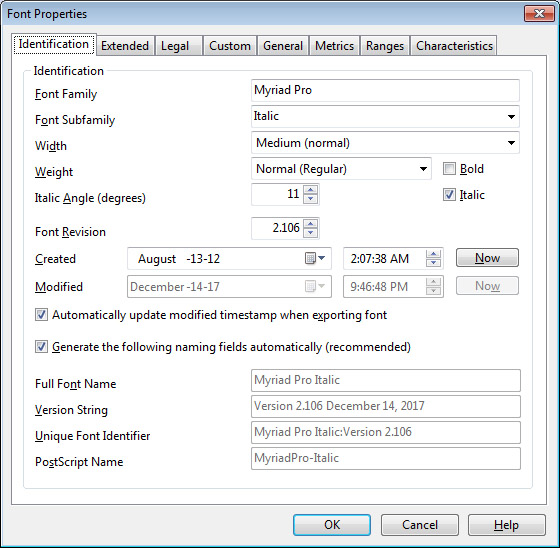Select the Identification tab
The image size is (560, 548).
(x=54, y=44)
